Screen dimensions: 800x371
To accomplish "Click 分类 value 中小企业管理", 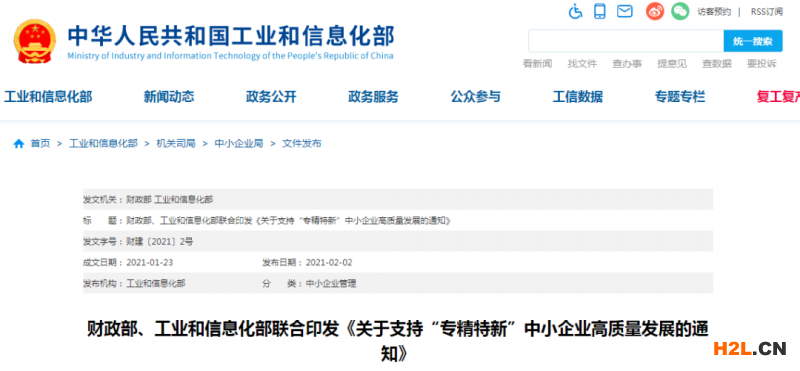I will [331, 284].
